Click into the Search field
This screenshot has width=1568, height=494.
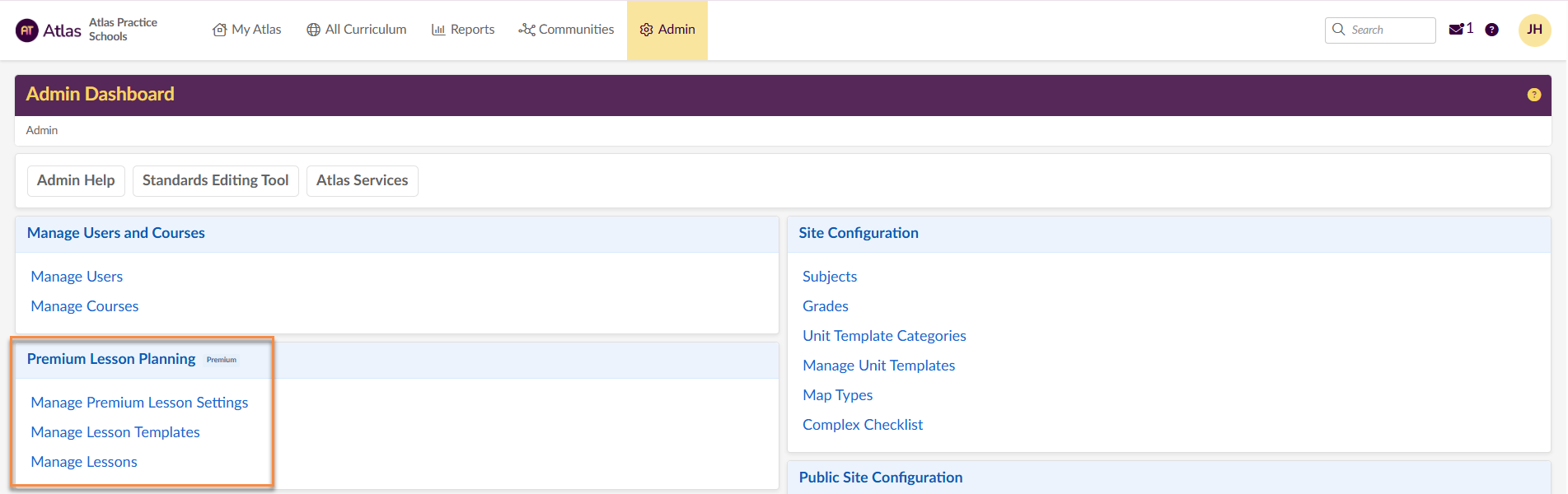1388,30
